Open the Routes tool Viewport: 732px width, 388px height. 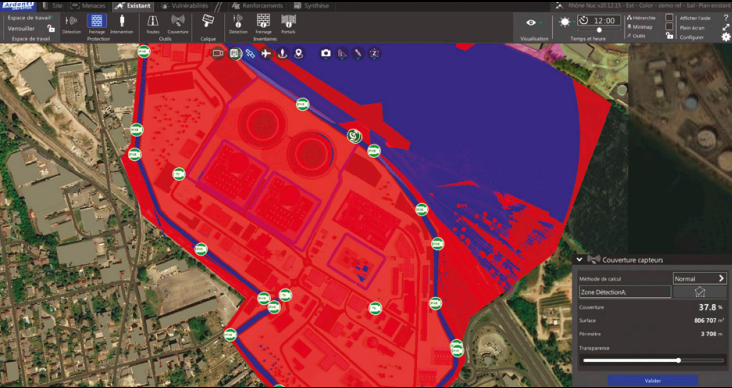152,24
